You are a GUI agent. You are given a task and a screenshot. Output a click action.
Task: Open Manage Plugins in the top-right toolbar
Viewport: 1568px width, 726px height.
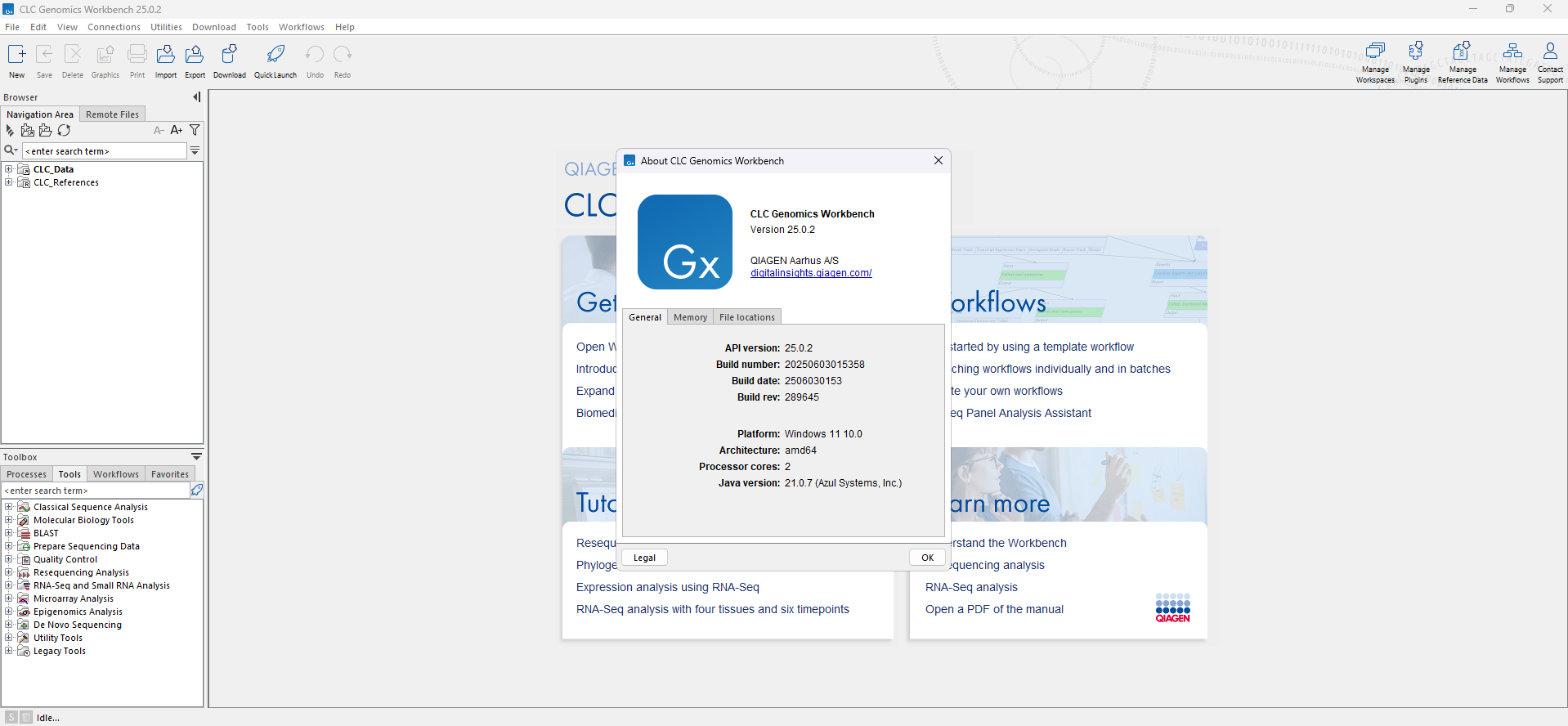(x=1415, y=52)
